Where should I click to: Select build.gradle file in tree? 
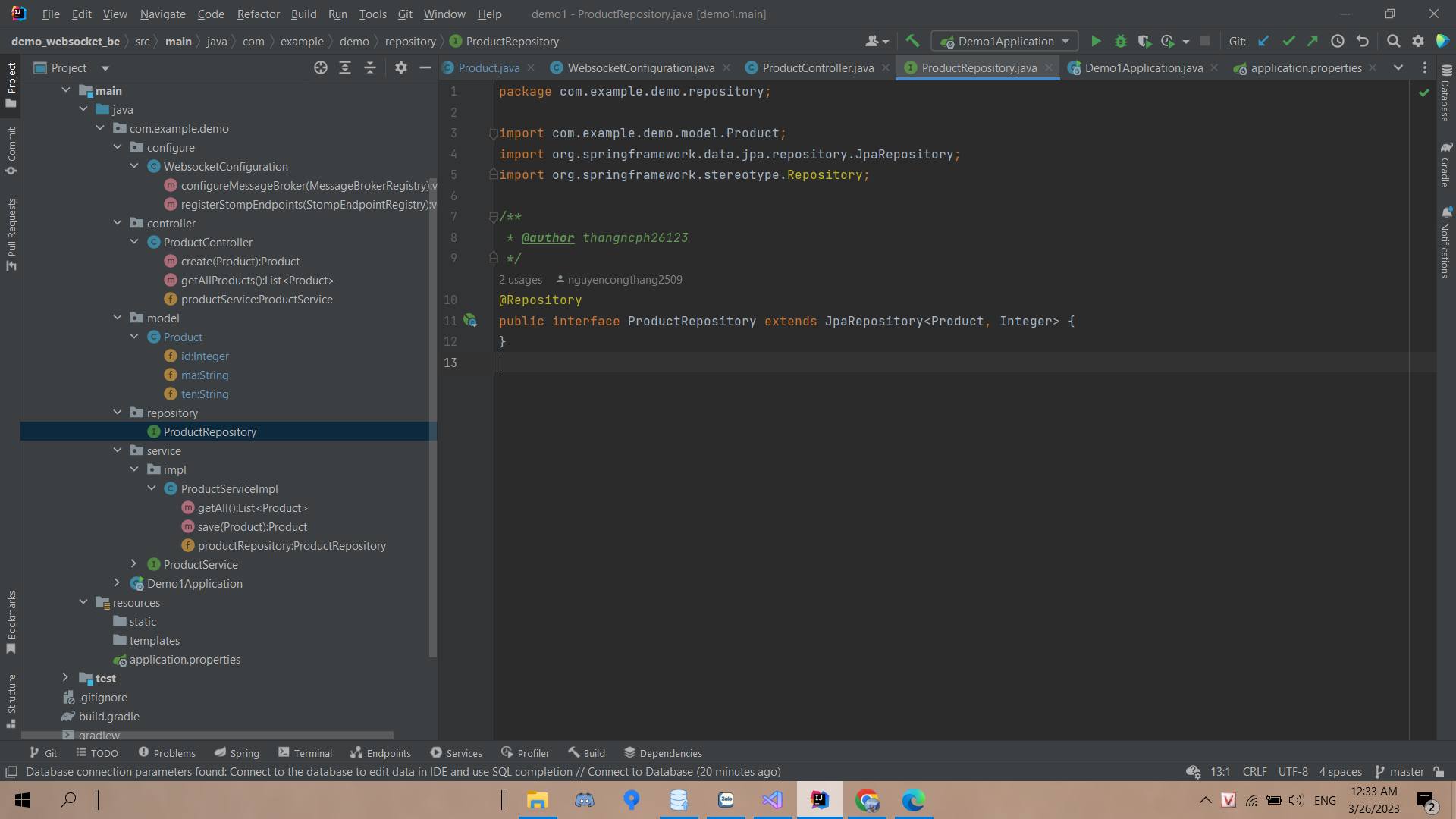point(108,716)
